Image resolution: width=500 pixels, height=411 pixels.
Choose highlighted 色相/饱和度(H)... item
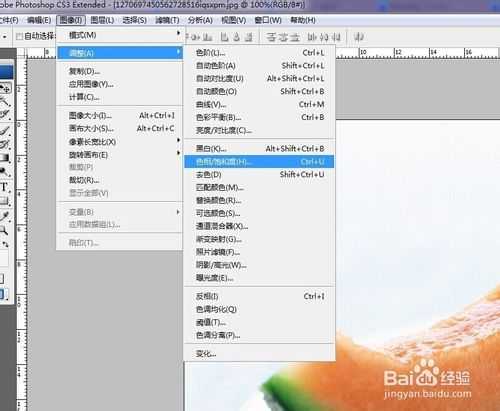[x=259, y=162]
